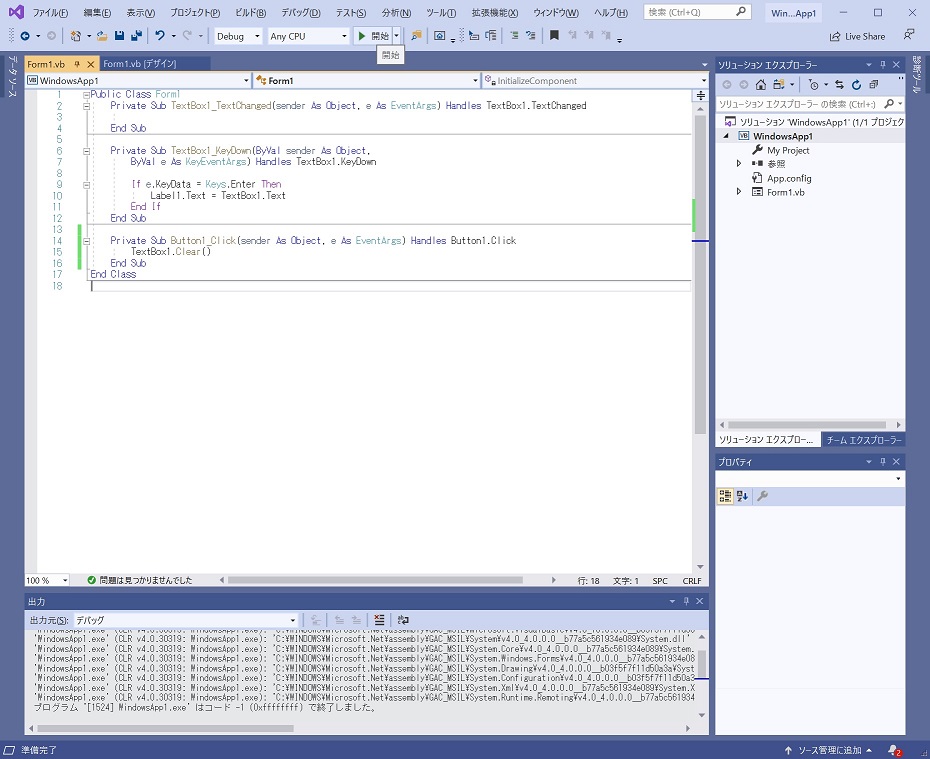
Task: Click the Save All icon
Action: point(136,36)
